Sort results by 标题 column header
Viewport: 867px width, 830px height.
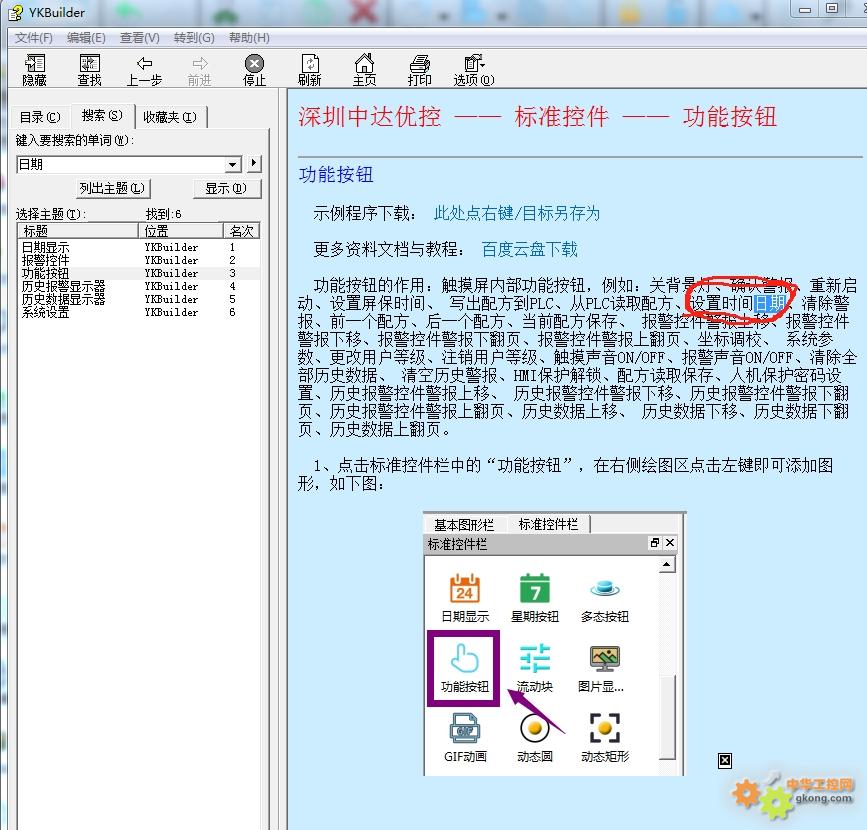pyautogui.click(x=77, y=231)
